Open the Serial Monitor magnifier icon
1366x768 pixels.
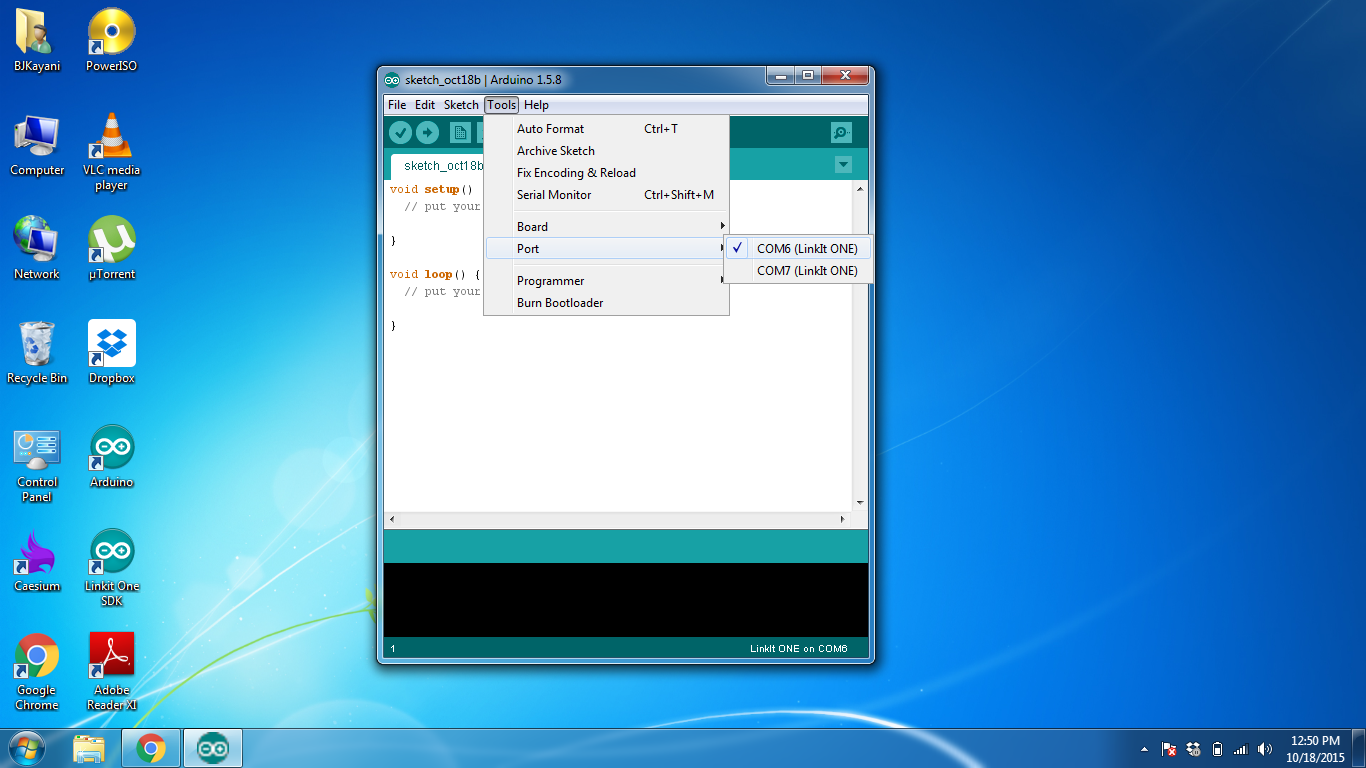(841, 133)
